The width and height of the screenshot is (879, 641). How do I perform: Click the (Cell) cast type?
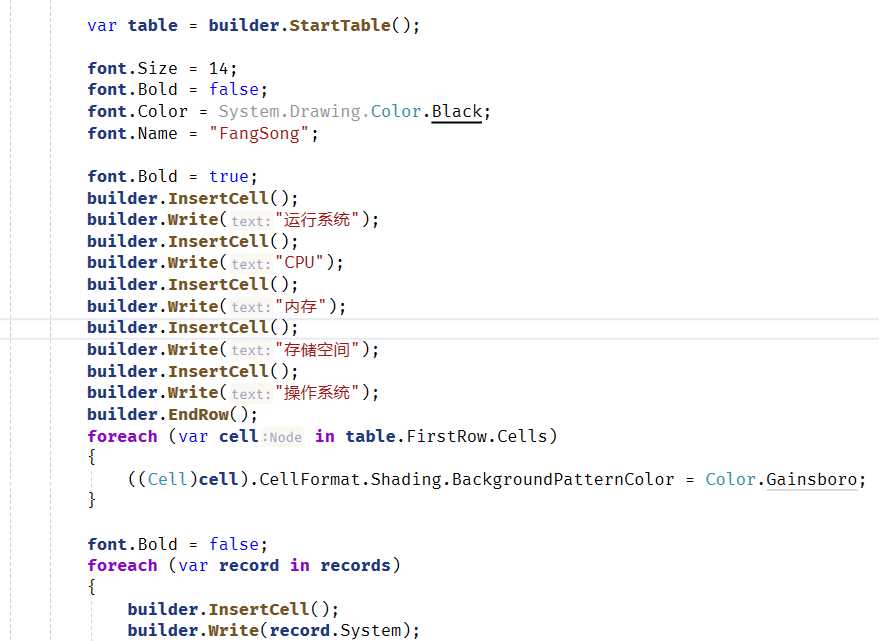[x=168, y=479]
